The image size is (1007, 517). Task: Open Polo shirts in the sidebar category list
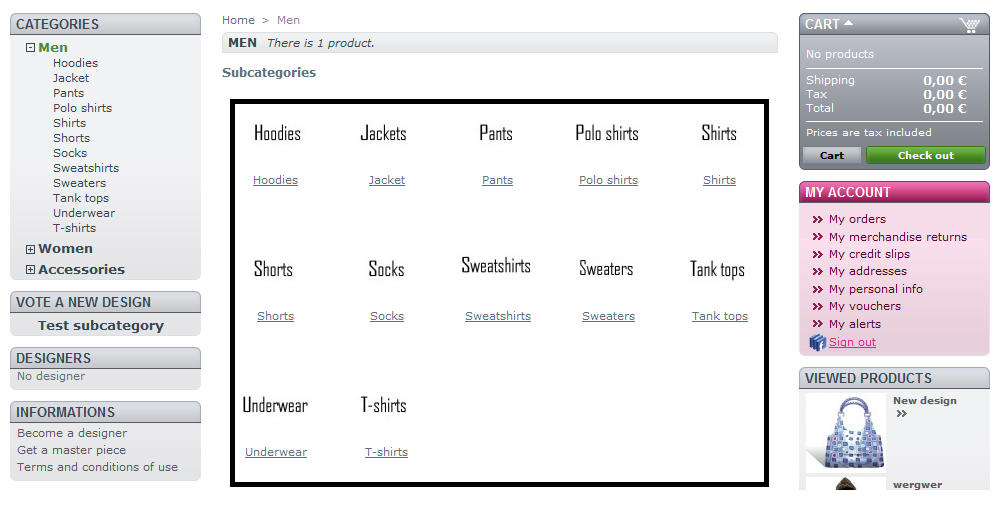[x=82, y=108]
